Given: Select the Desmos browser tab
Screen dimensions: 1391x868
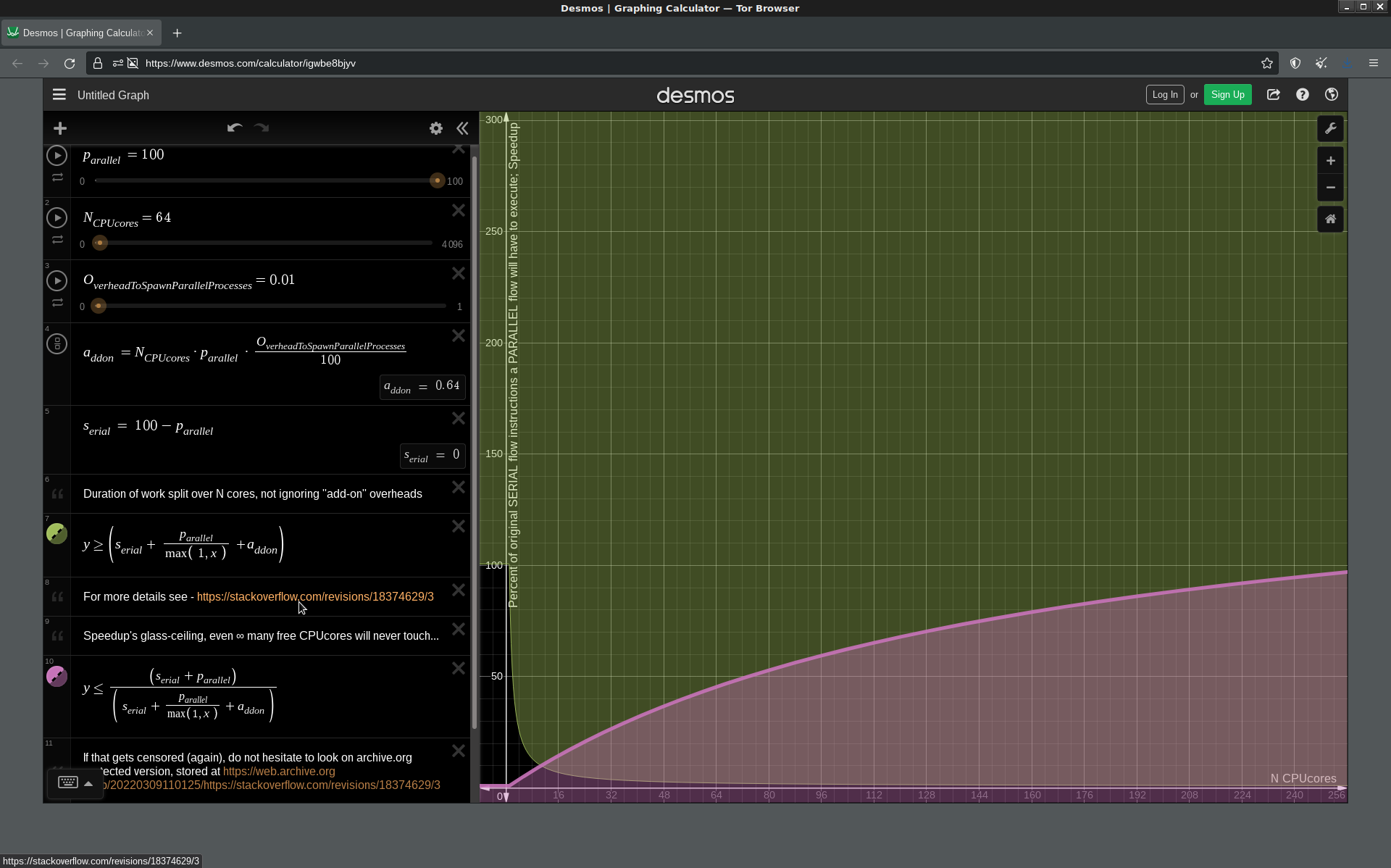Looking at the screenshot, I should pyautogui.click(x=81, y=33).
